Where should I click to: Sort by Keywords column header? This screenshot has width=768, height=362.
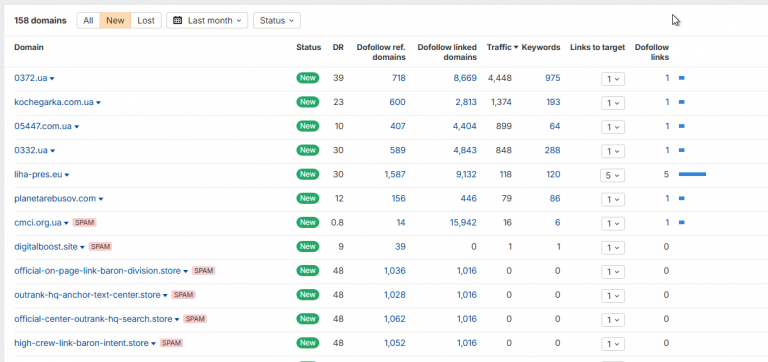pos(541,48)
